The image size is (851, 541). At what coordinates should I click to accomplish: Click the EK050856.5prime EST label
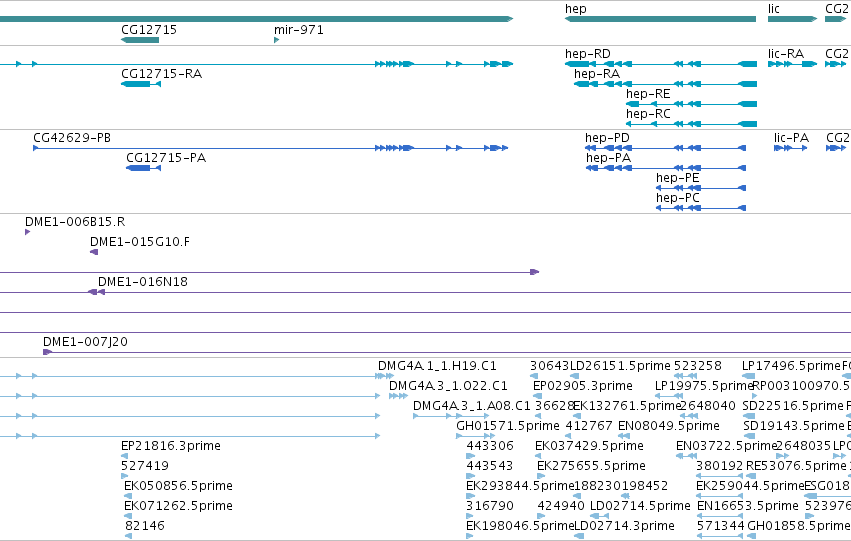tap(178, 486)
